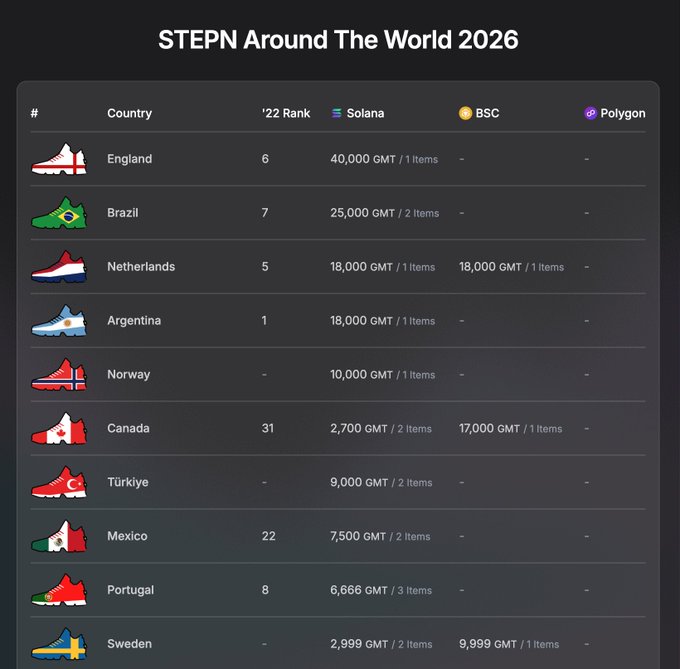This screenshot has width=680, height=669.
Task: Click England's 40,000 GMT Solana value
Action: pyautogui.click(x=363, y=159)
